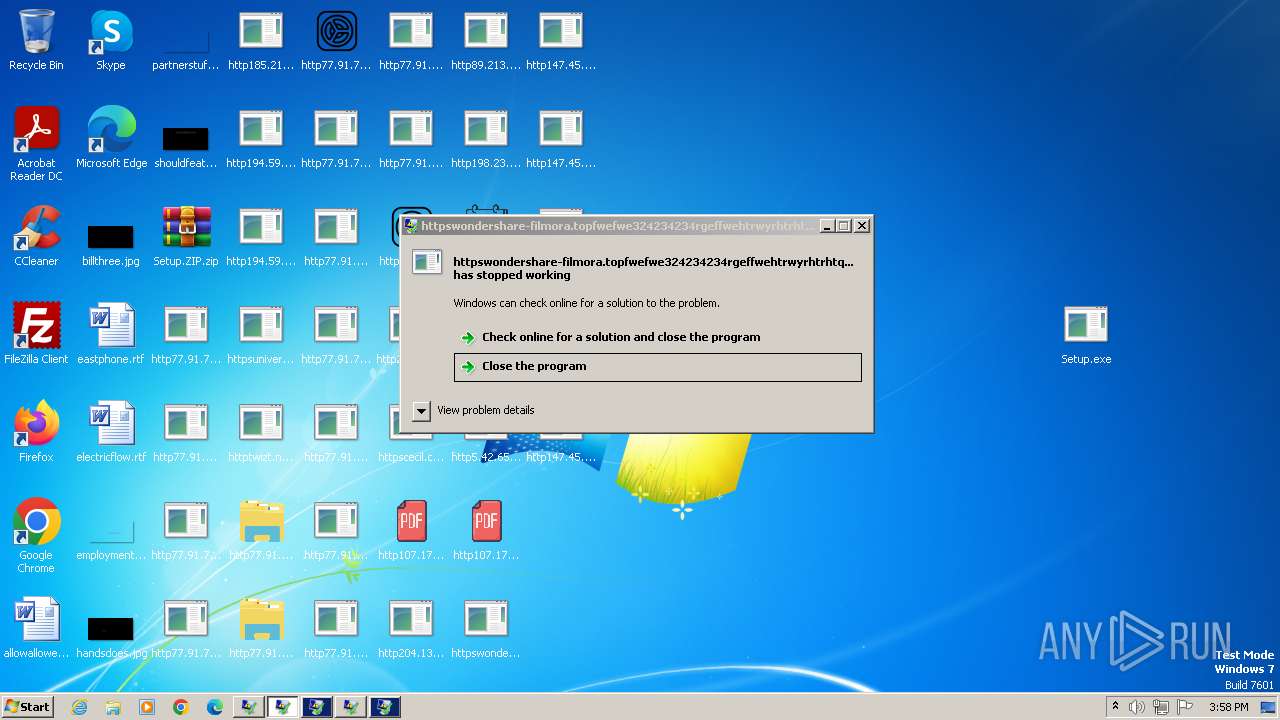Select the httpswonde... desktop file
The image size is (1280, 720).
(x=486, y=629)
